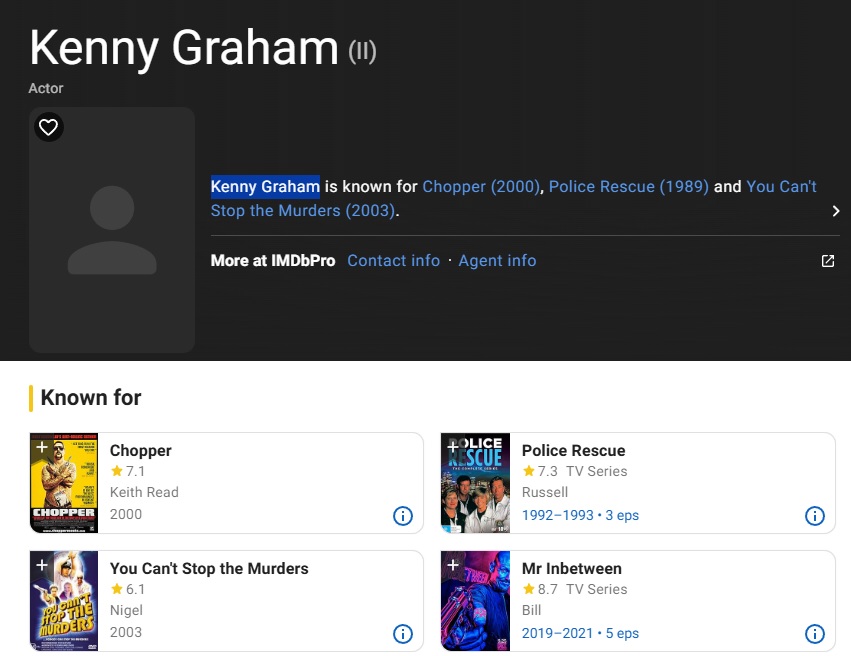Open Agent info on IMDbPro

point(497,261)
